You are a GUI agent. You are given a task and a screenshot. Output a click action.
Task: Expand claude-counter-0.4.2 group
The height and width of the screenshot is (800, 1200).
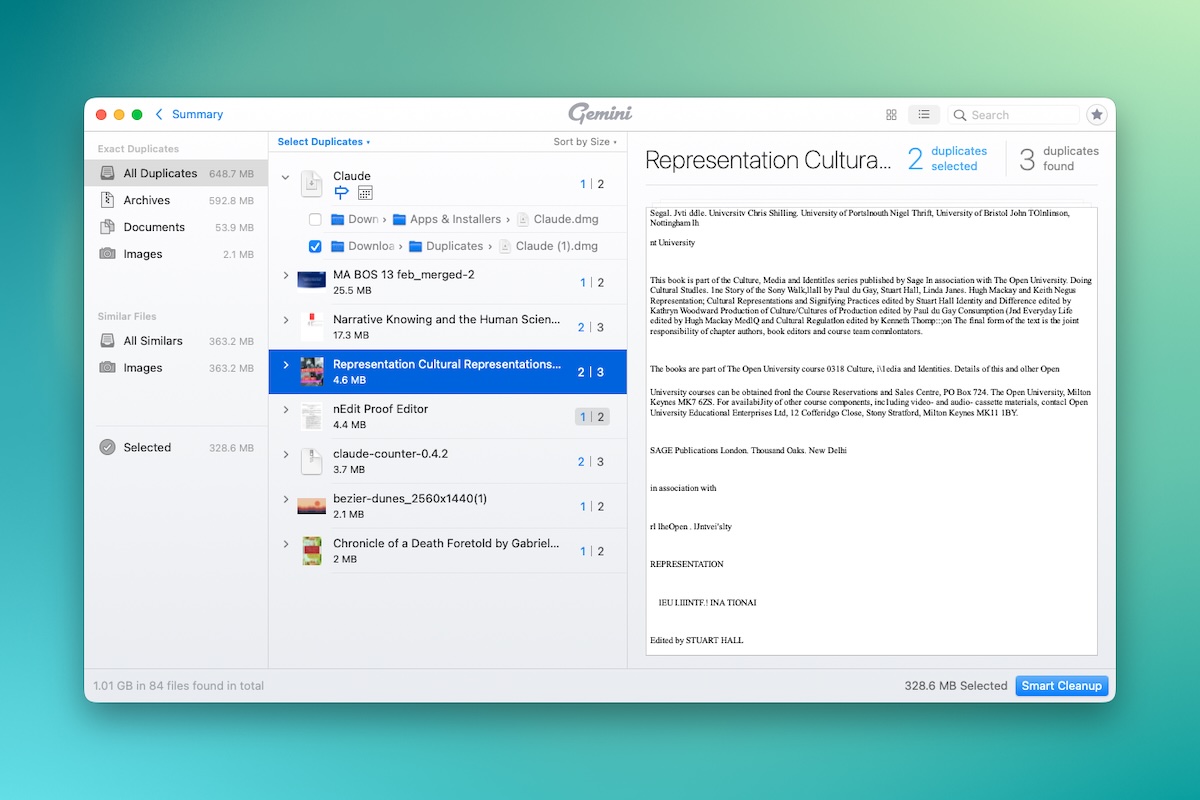285,454
